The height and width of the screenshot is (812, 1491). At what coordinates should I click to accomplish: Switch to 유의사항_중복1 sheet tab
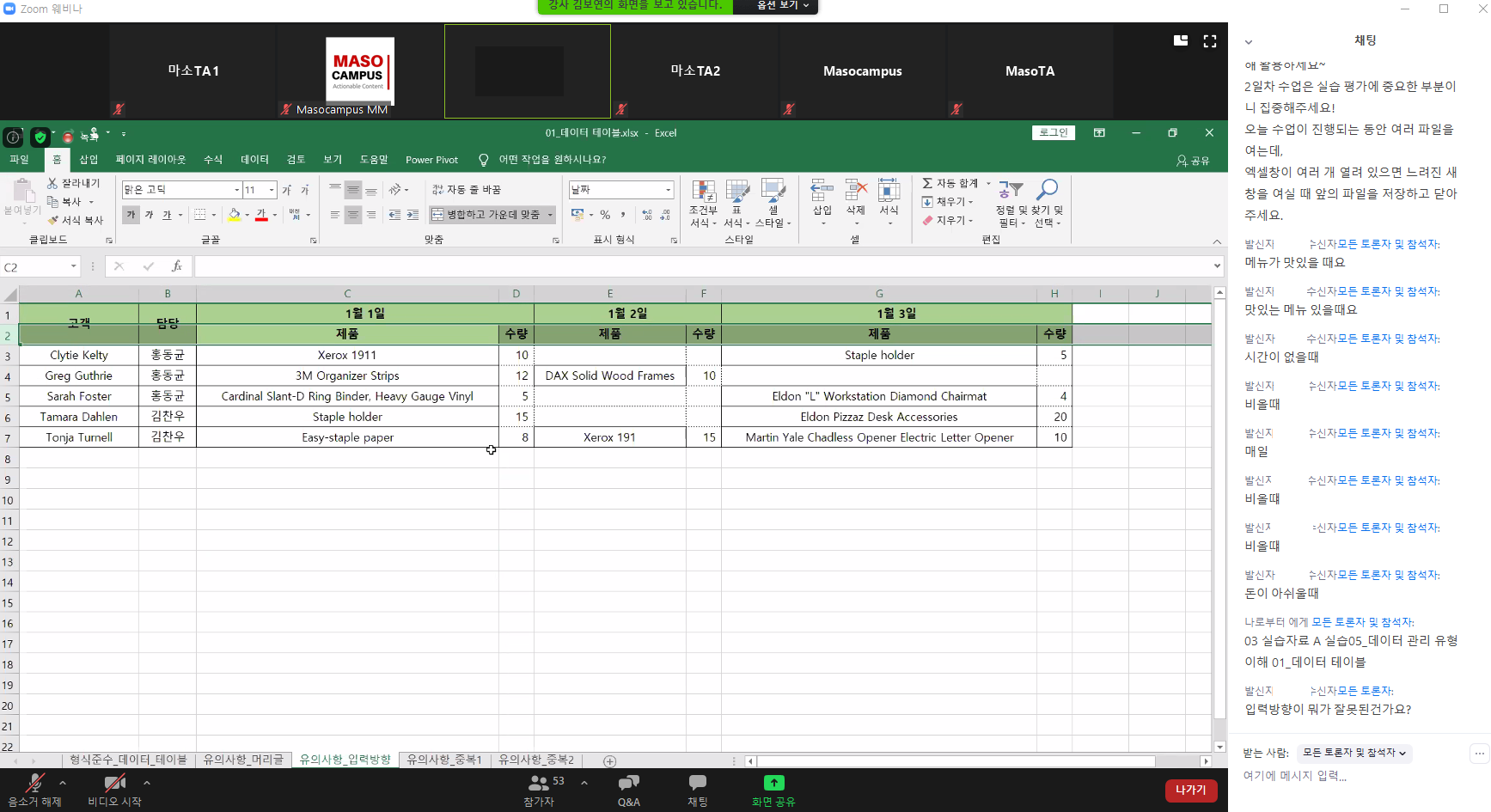click(443, 760)
